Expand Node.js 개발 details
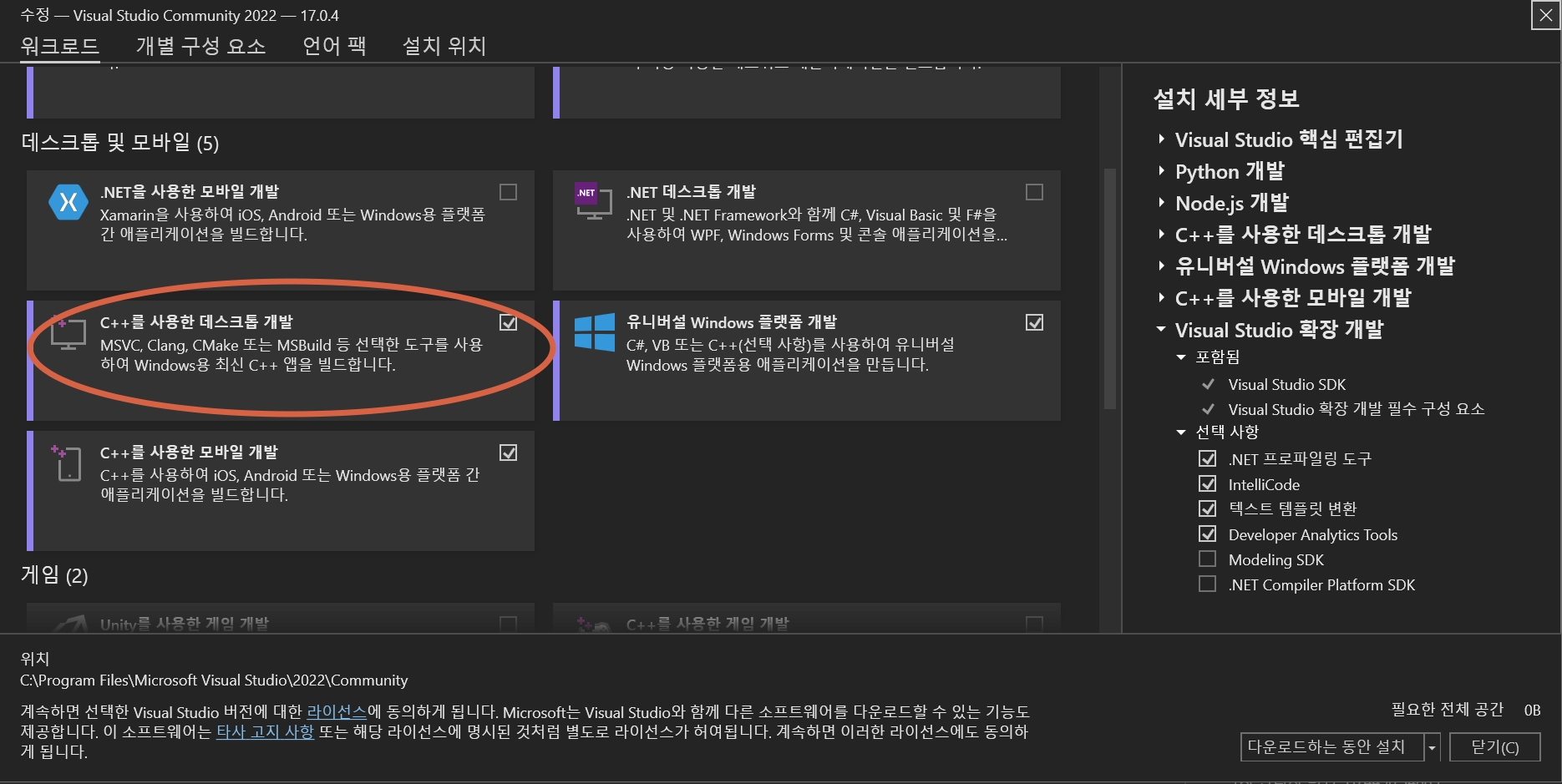This screenshot has height=784, width=1562. (x=1161, y=202)
